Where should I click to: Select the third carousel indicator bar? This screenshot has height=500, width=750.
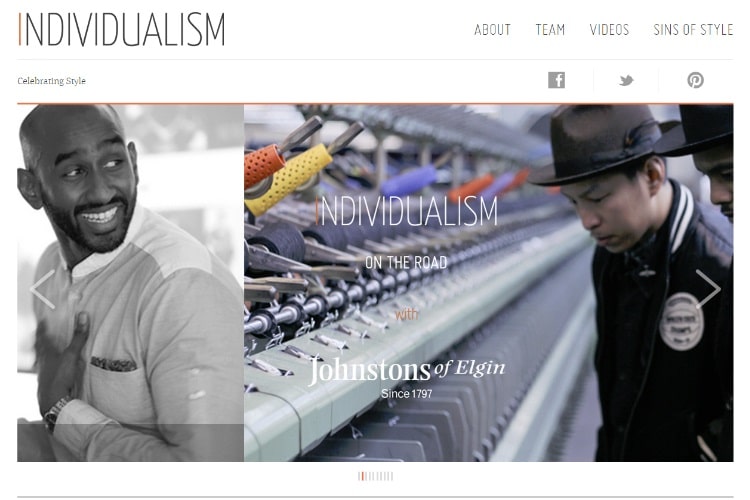click(366, 476)
